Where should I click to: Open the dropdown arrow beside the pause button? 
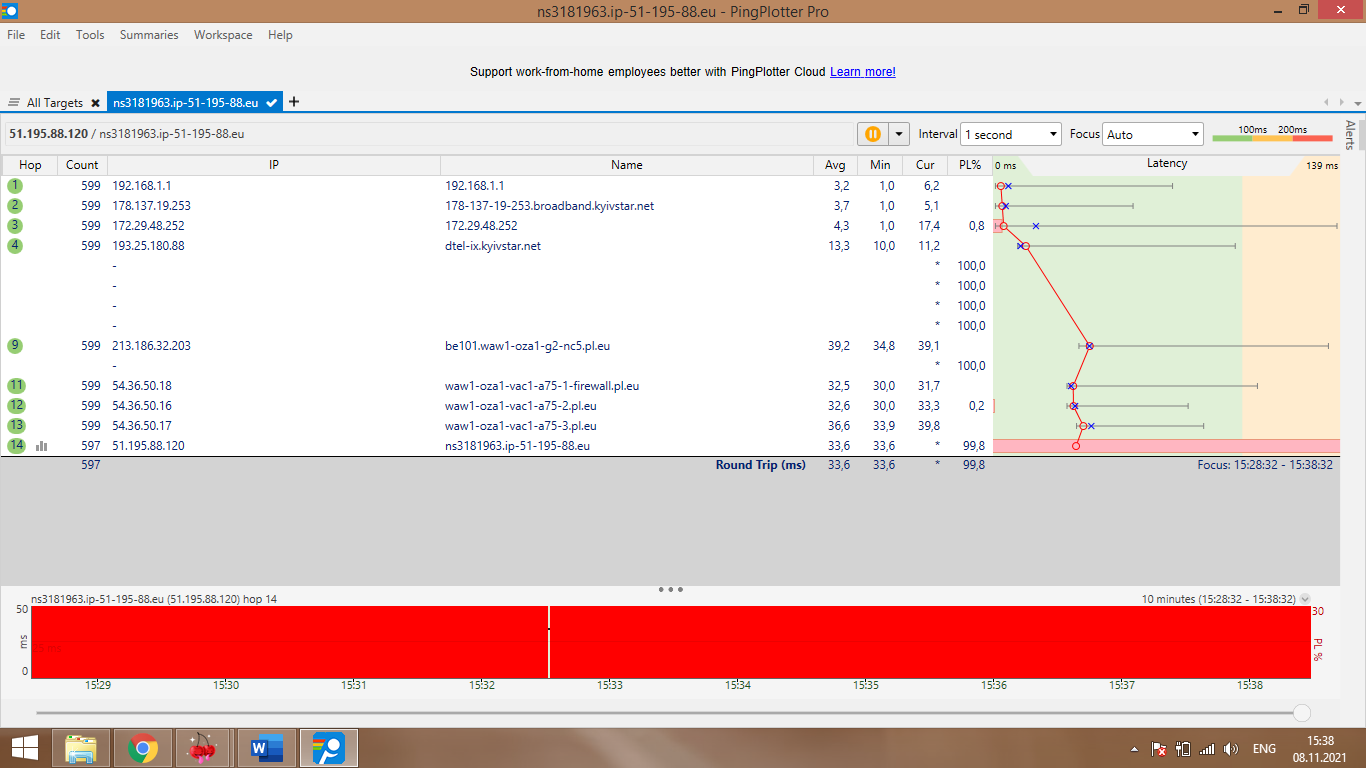tap(899, 134)
